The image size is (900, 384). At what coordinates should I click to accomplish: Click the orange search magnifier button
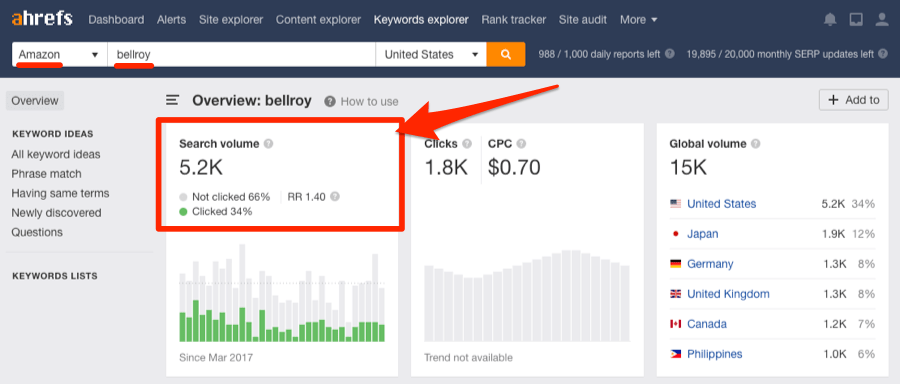pyautogui.click(x=506, y=55)
